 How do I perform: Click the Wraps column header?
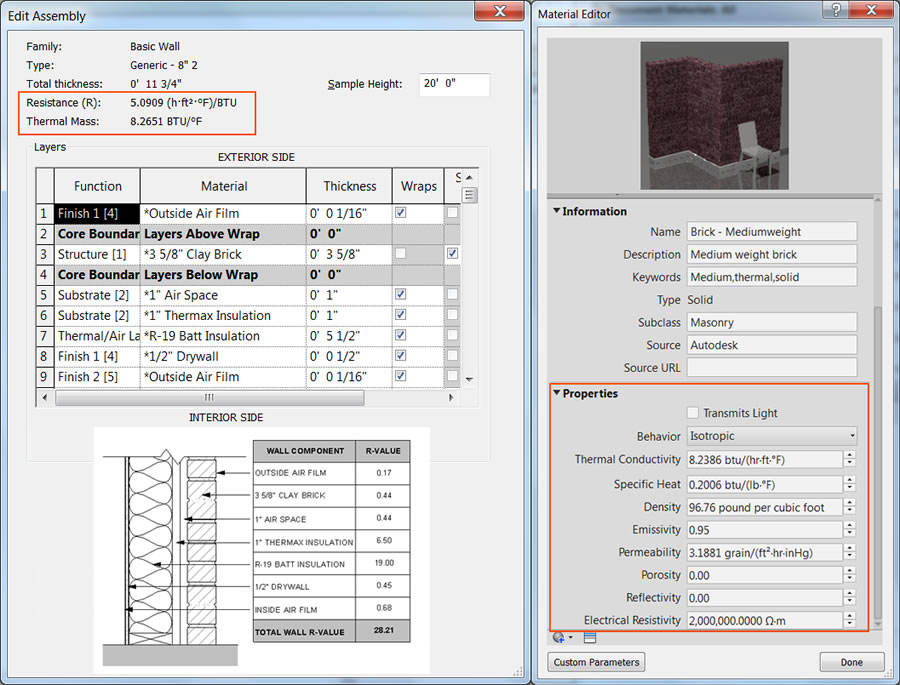(x=418, y=186)
